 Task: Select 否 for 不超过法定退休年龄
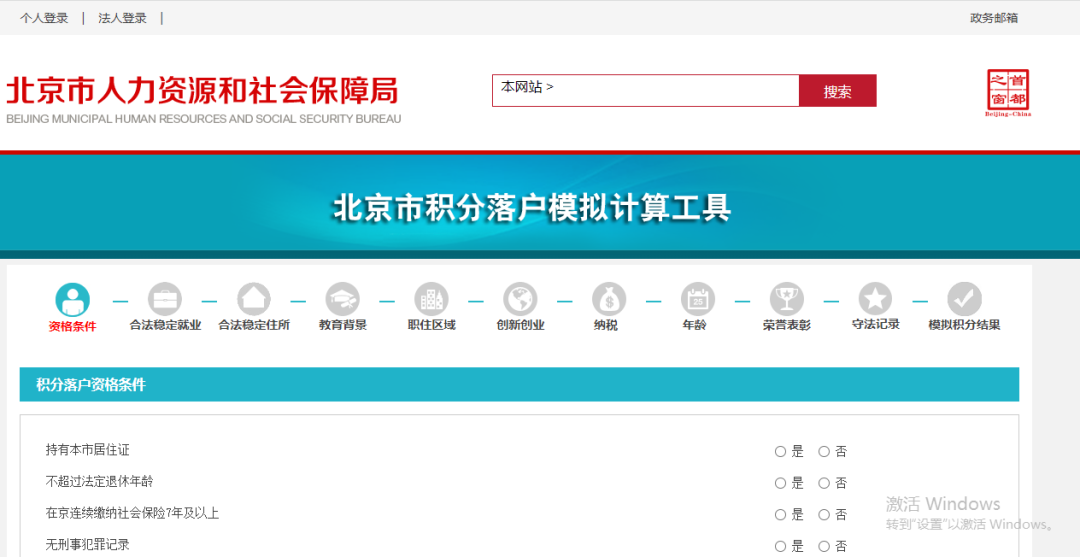pos(824,483)
